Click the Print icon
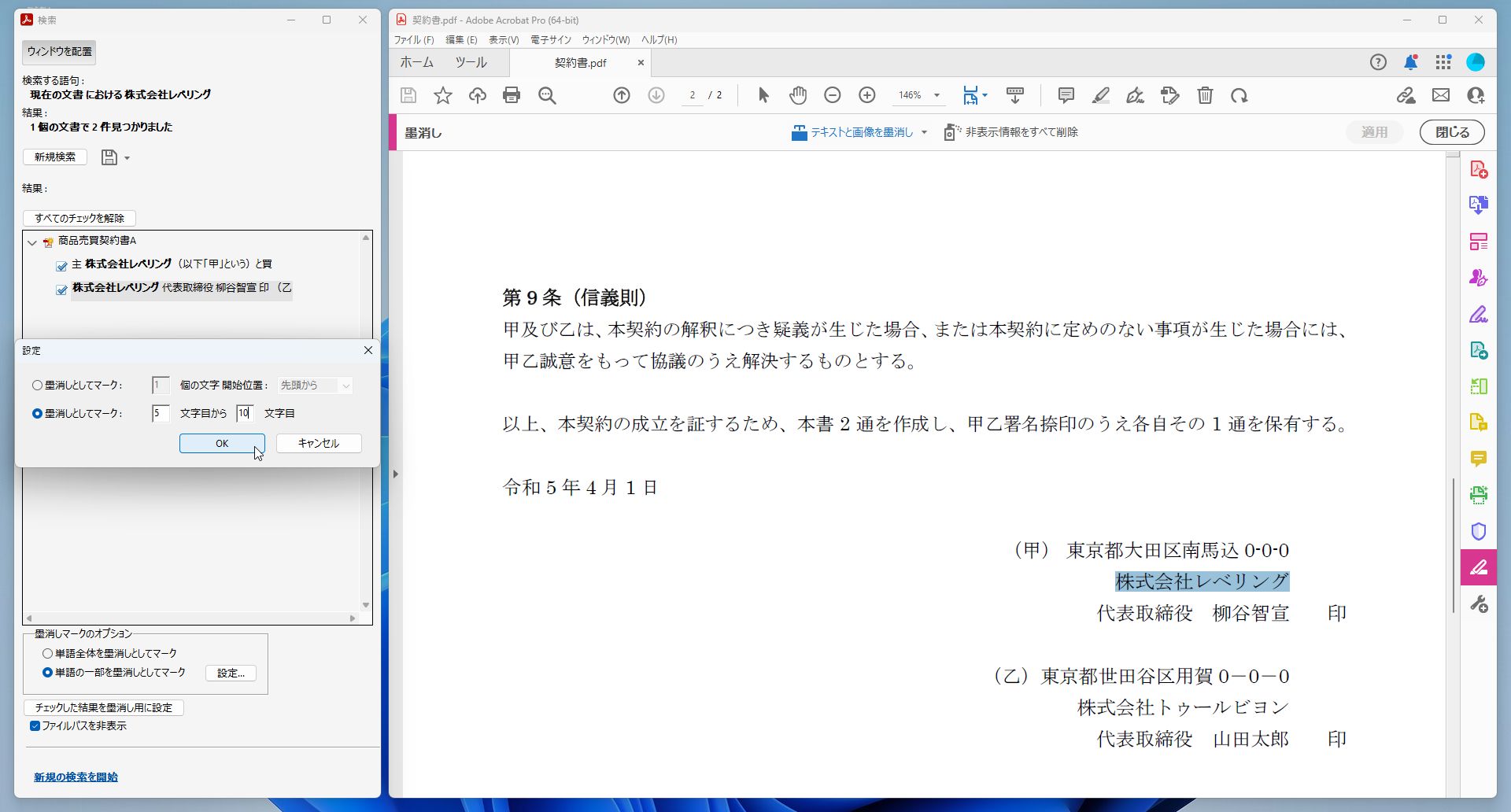This screenshot has width=1511, height=812. [512, 94]
